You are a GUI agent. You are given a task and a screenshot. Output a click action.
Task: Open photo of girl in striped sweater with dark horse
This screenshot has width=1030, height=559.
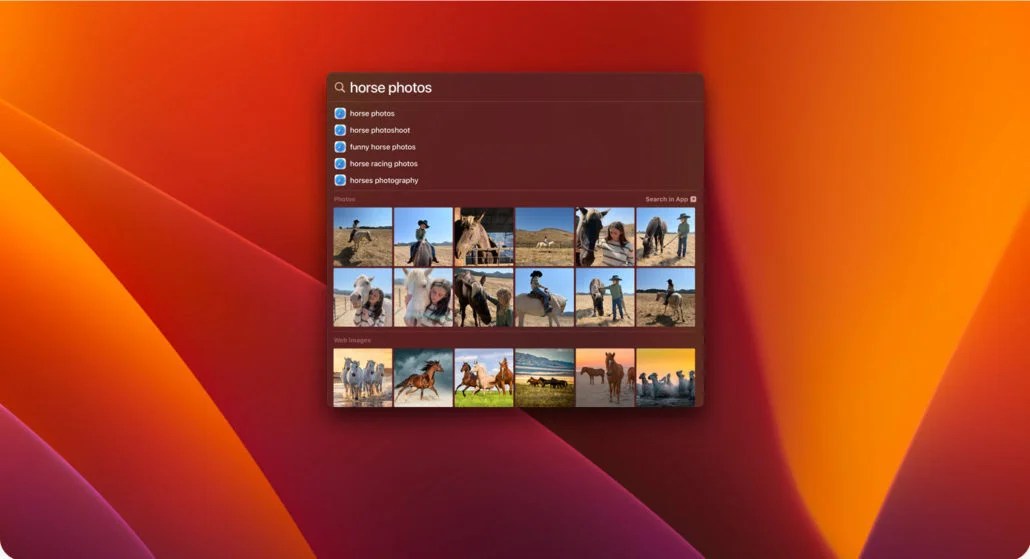point(605,236)
